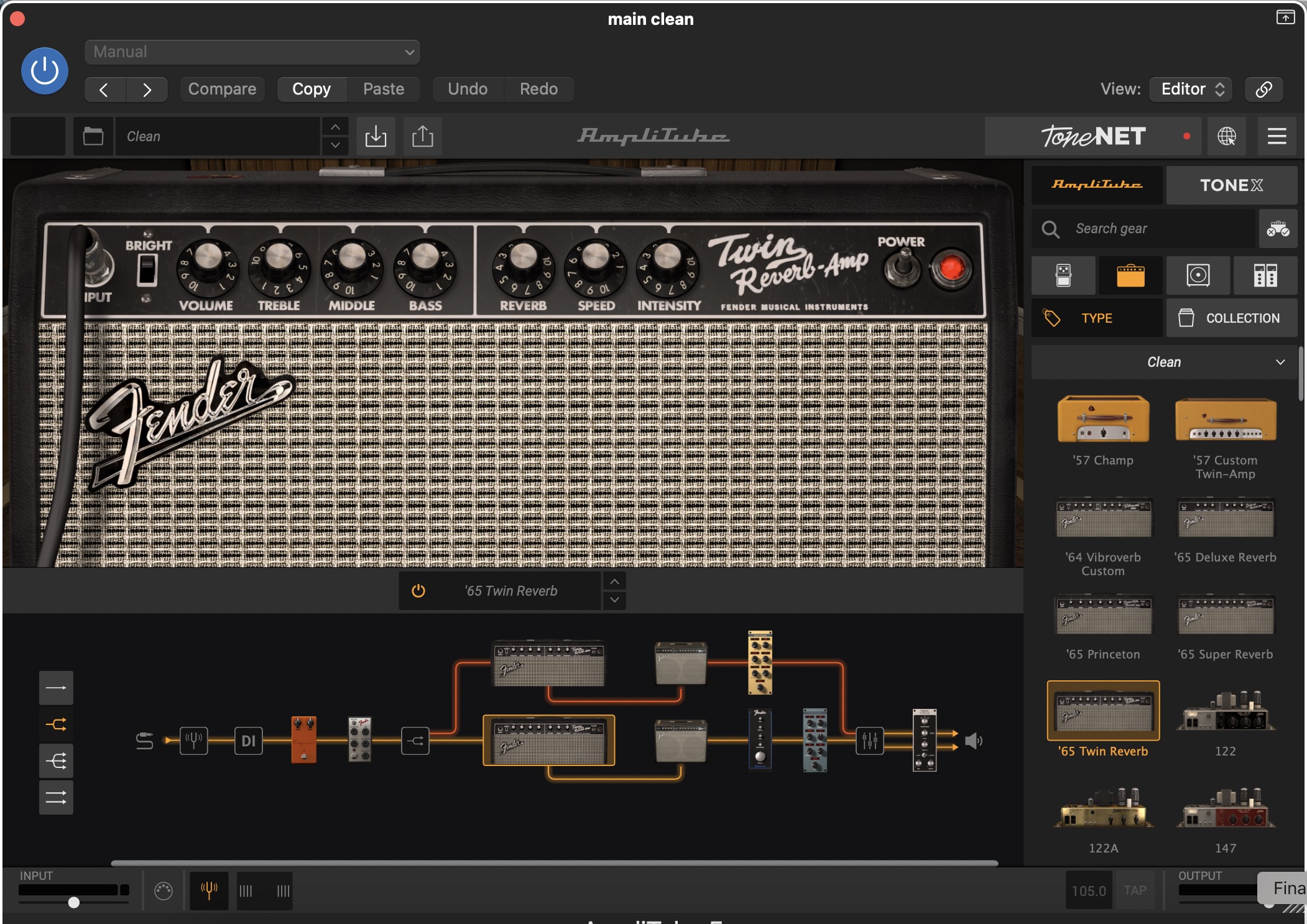Viewport: 1307px width, 924px height.
Task: Step to previous preset with up arrow
Action: [335, 127]
